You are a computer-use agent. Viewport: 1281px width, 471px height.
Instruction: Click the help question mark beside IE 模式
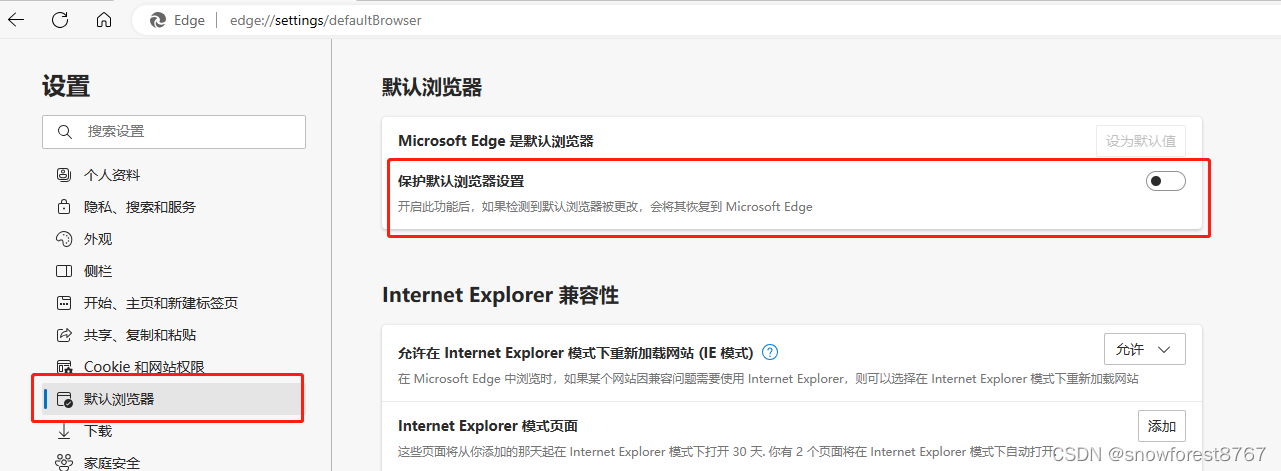coord(770,352)
